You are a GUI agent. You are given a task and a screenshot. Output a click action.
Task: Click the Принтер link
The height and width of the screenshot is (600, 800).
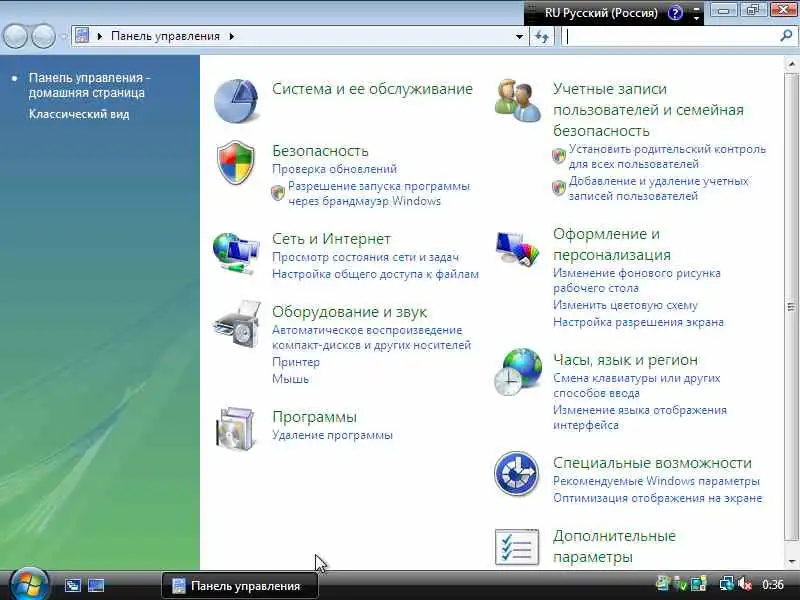pos(296,362)
